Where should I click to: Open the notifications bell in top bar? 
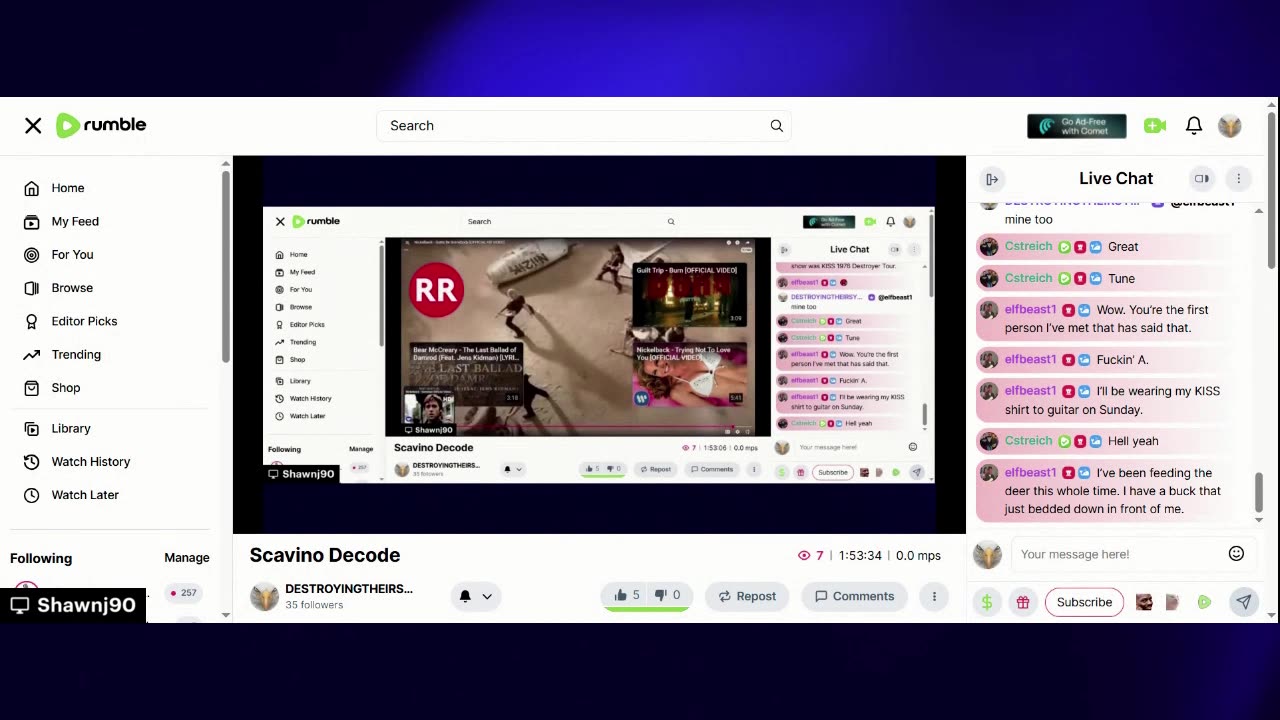coord(1194,125)
